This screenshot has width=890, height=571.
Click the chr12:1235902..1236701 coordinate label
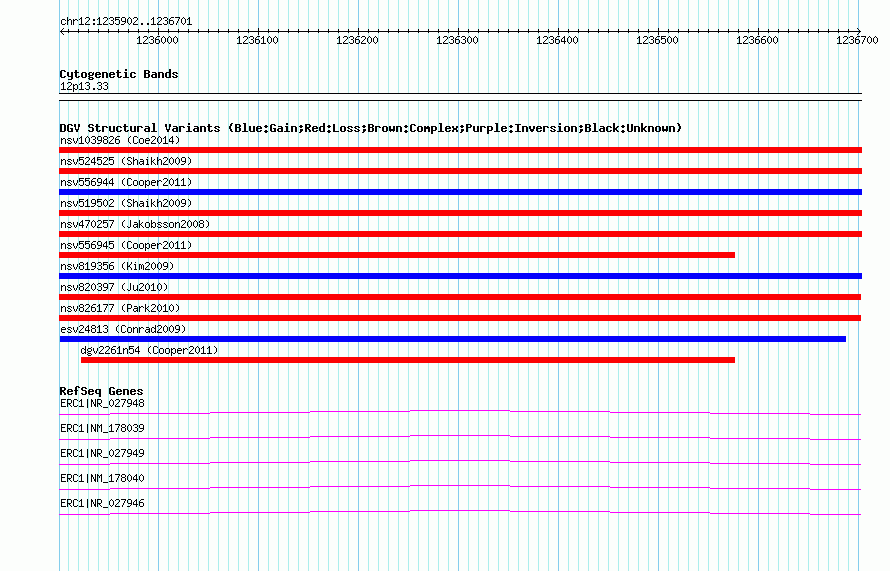pyautogui.click(x=126, y=22)
